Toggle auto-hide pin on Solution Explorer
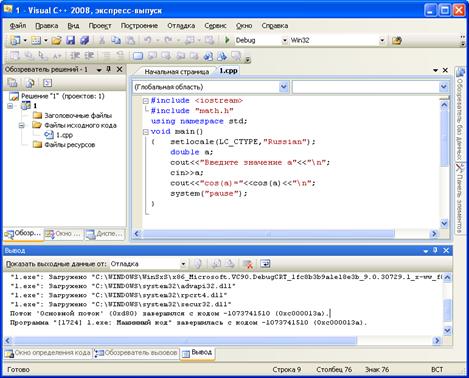The width and height of the screenshot is (469, 378). pyautogui.click(x=109, y=69)
